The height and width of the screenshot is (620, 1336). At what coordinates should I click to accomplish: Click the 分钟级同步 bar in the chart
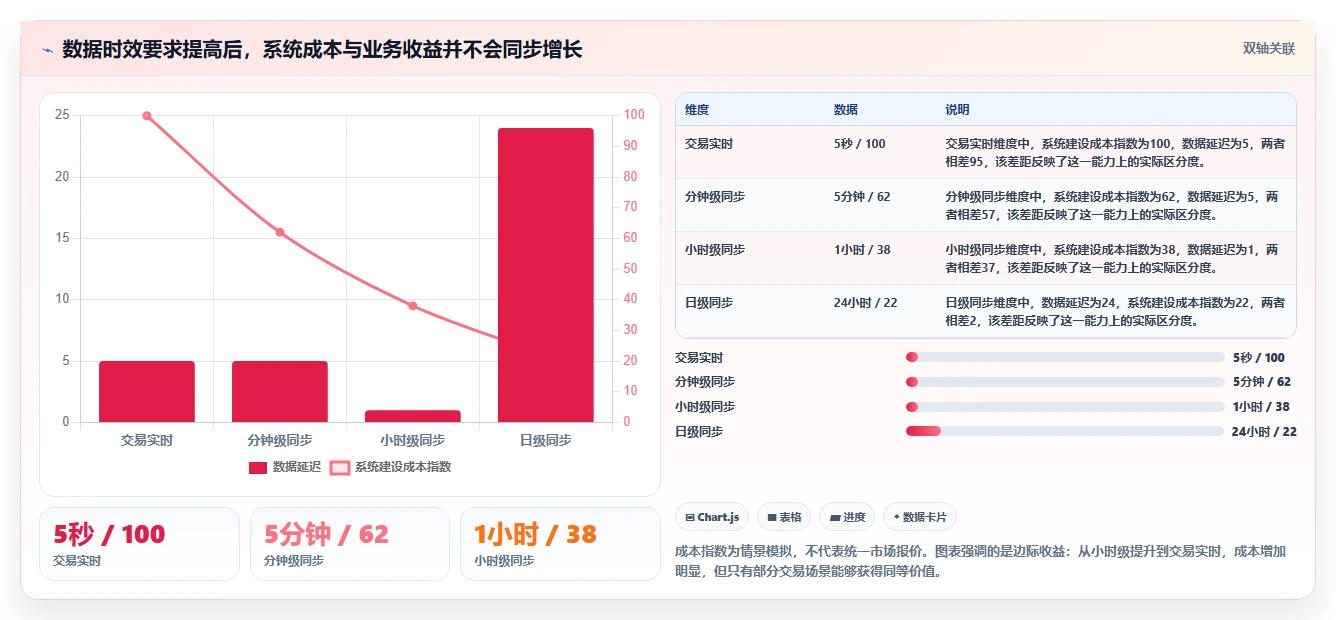coord(280,391)
